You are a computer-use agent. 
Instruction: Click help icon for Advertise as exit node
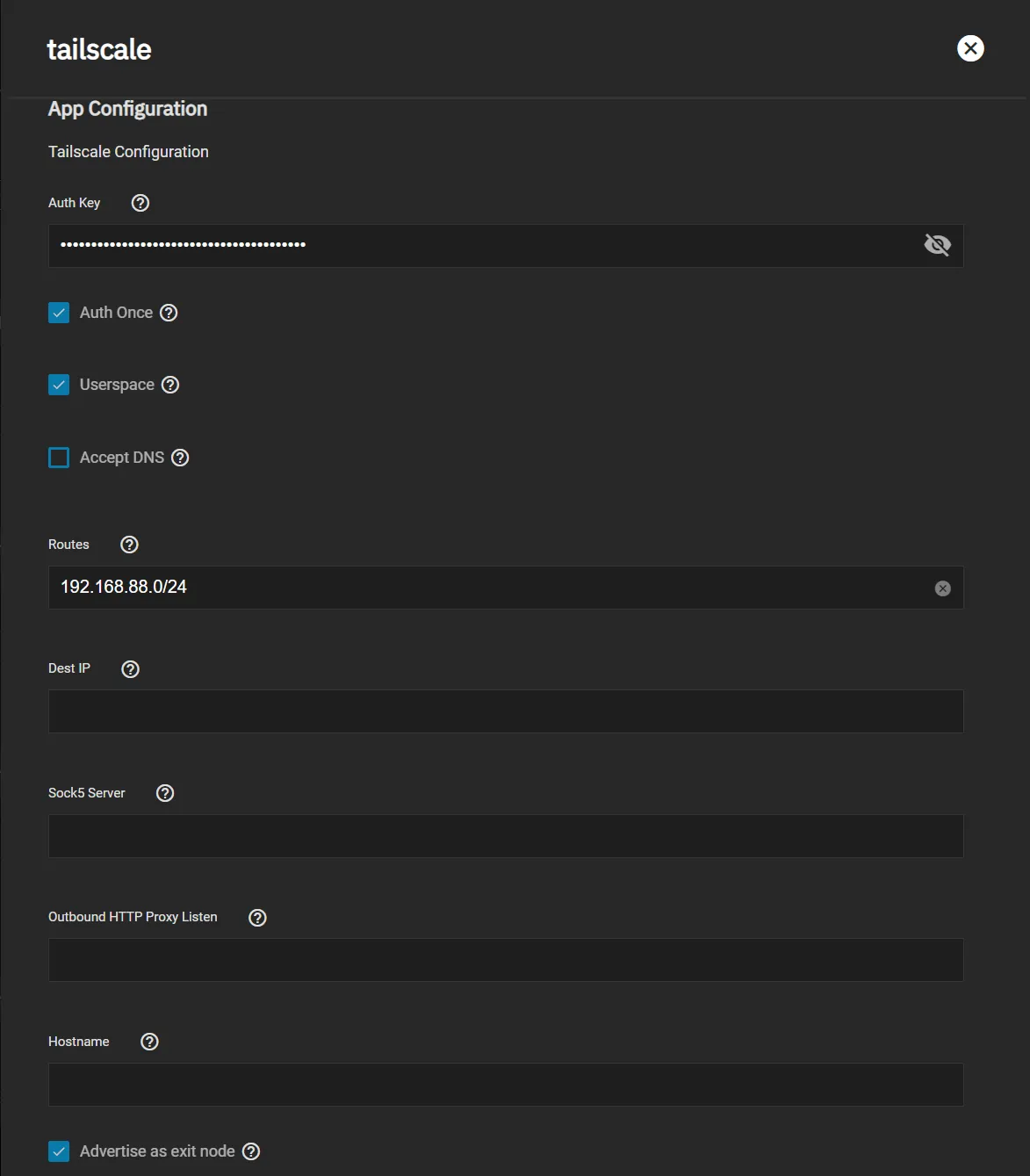[251, 1151]
